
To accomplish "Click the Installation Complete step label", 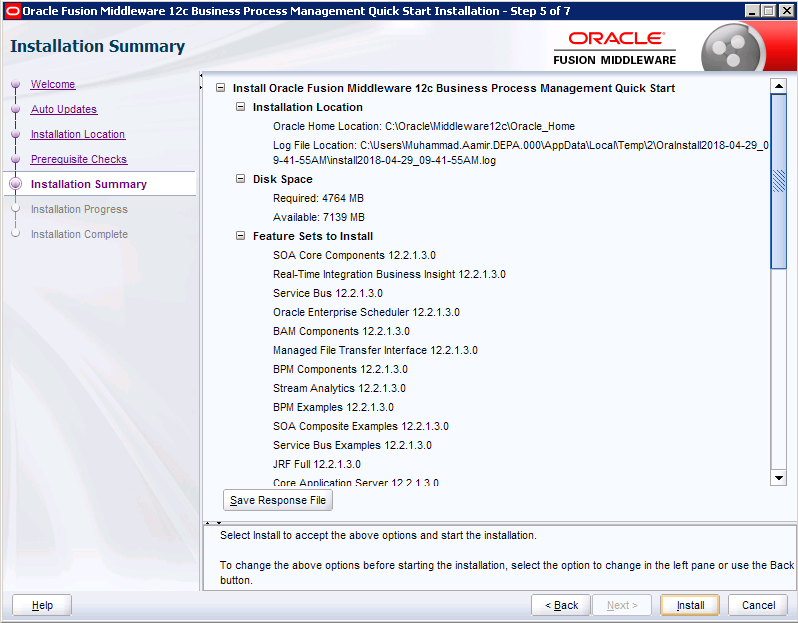I will pos(79,234).
